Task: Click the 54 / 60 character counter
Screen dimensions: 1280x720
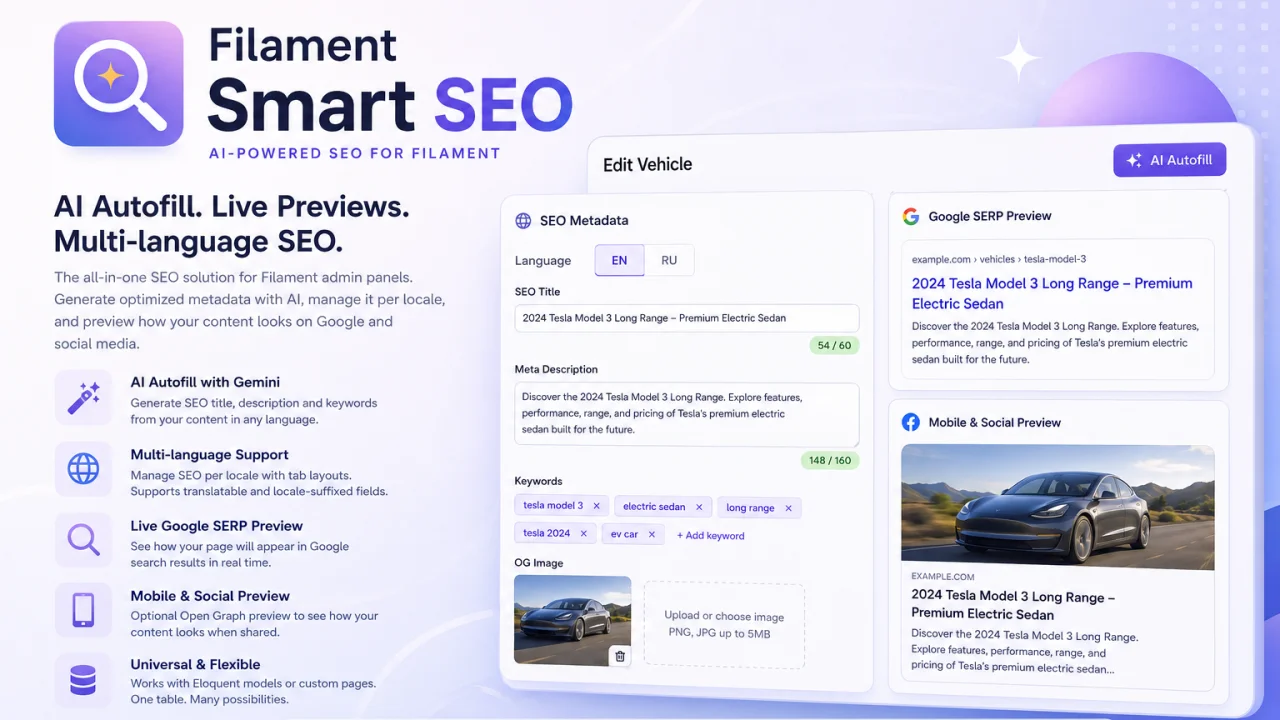Action: [x=834, y=345]
